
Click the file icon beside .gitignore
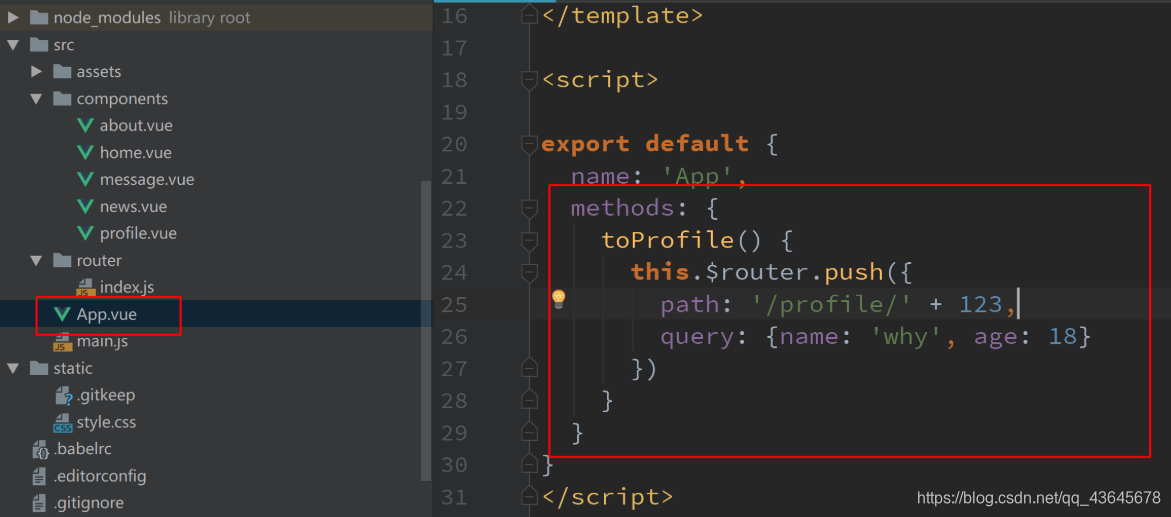pyautogui.click(x=40, y=504)
